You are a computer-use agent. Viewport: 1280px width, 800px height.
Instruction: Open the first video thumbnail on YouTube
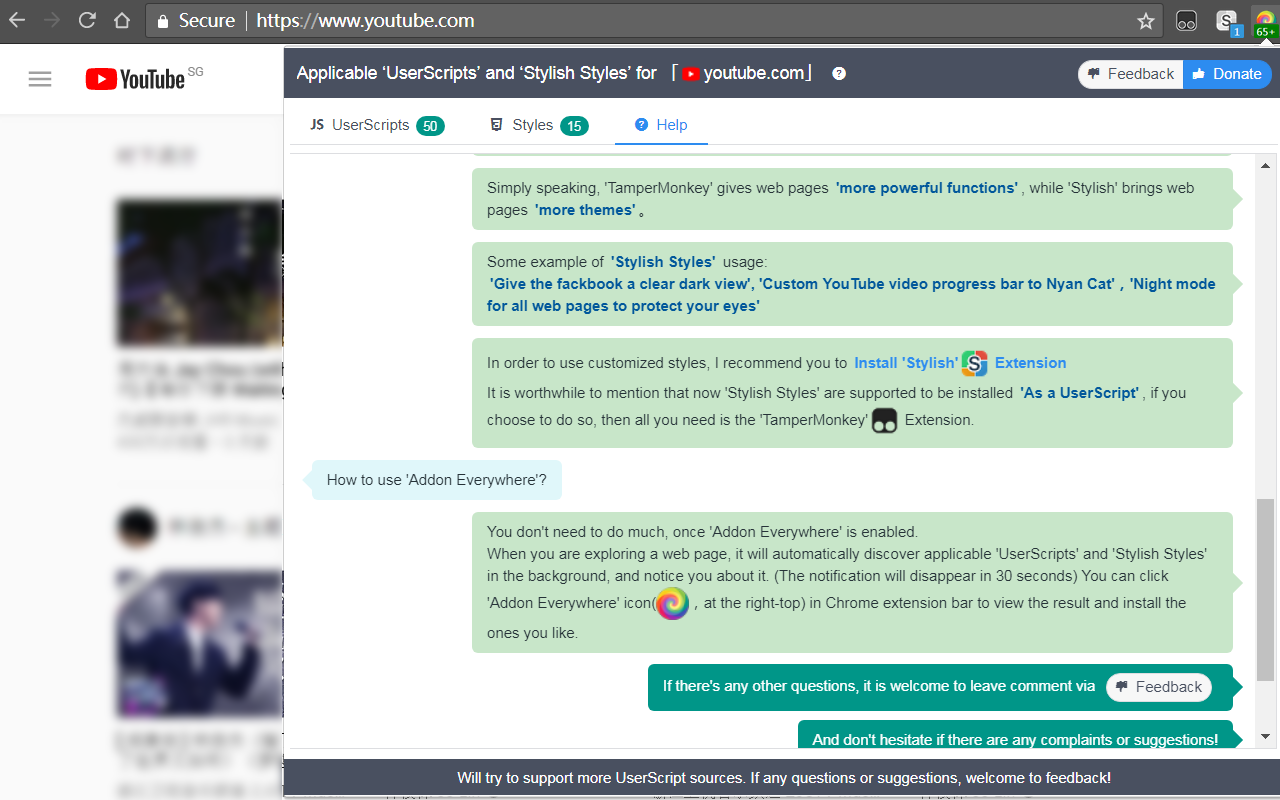pyautogui.click(x=199, y=273)
